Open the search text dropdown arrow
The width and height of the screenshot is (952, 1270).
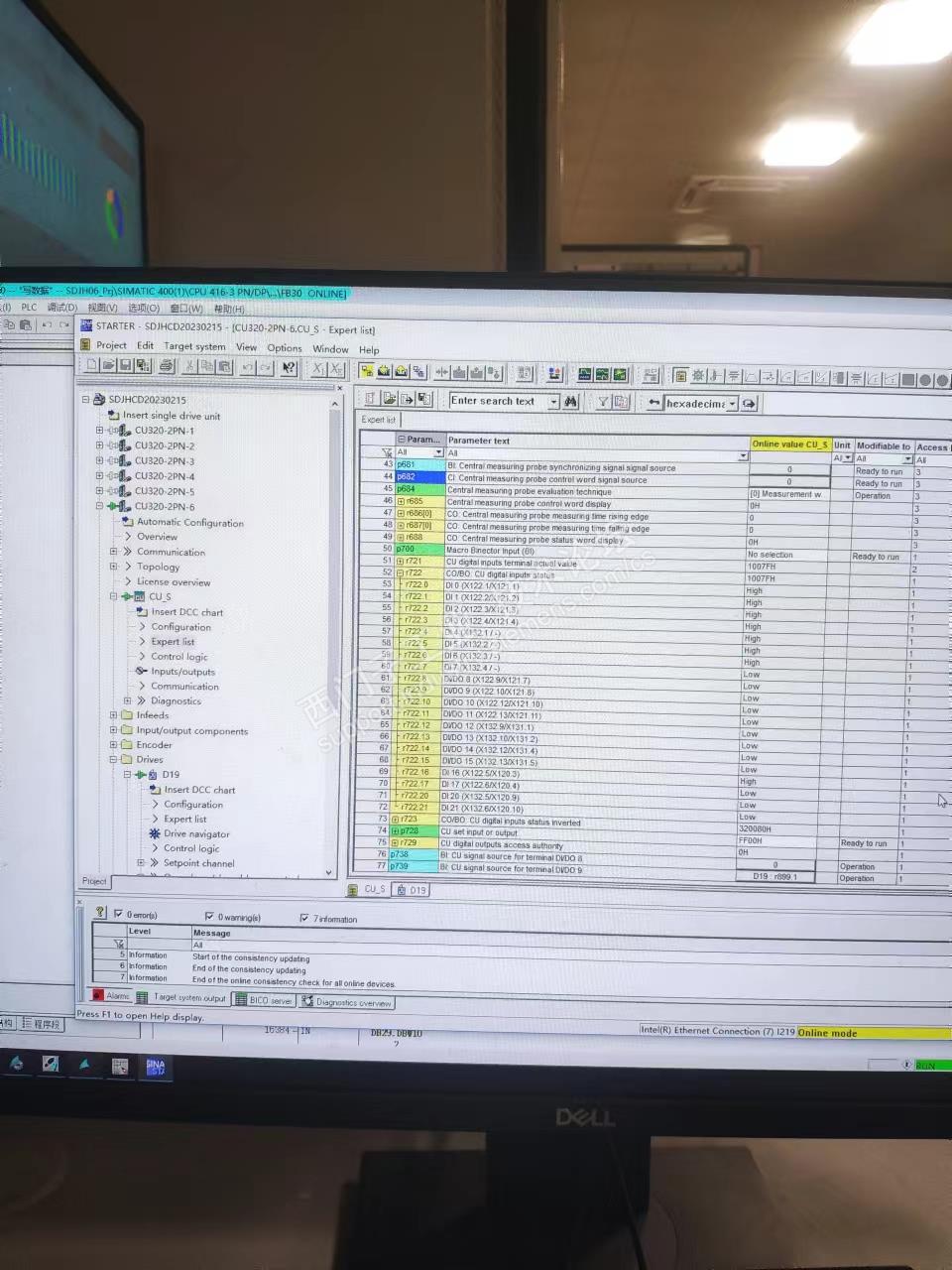point(553,402)
